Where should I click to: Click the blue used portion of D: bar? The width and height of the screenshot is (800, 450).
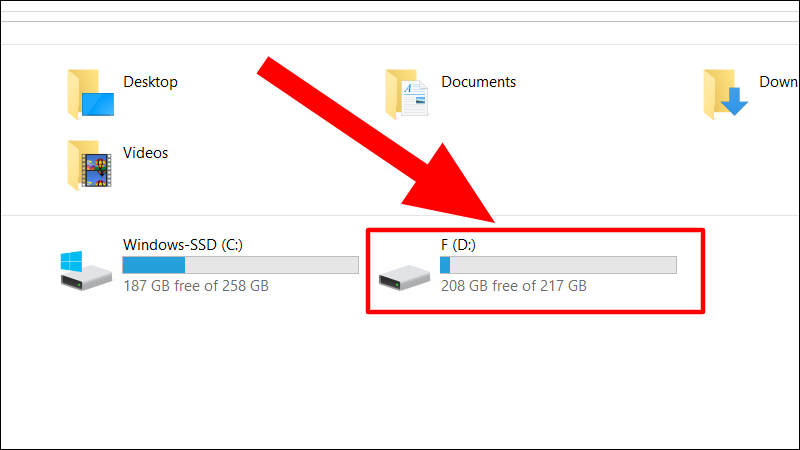click(x=445, y=265)
